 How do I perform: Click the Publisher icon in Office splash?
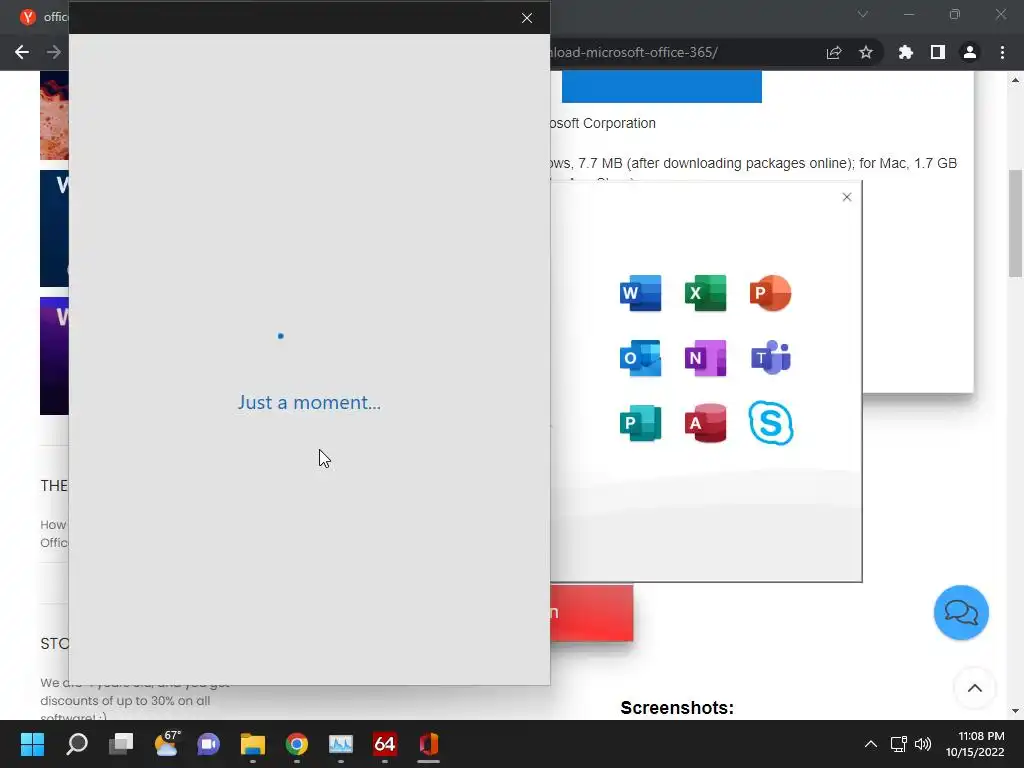point(640,423)
